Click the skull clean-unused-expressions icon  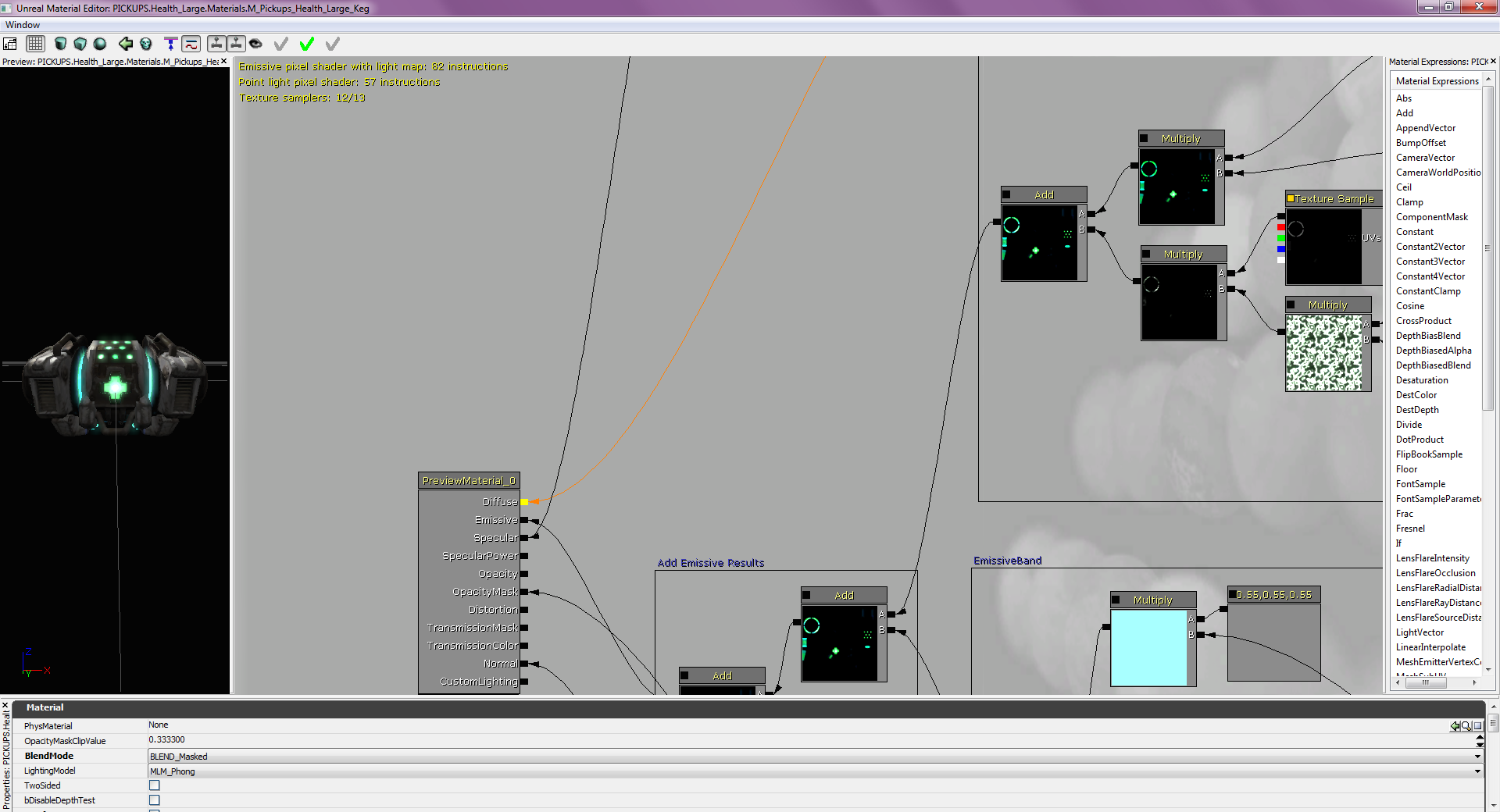[x=146, y=44]
